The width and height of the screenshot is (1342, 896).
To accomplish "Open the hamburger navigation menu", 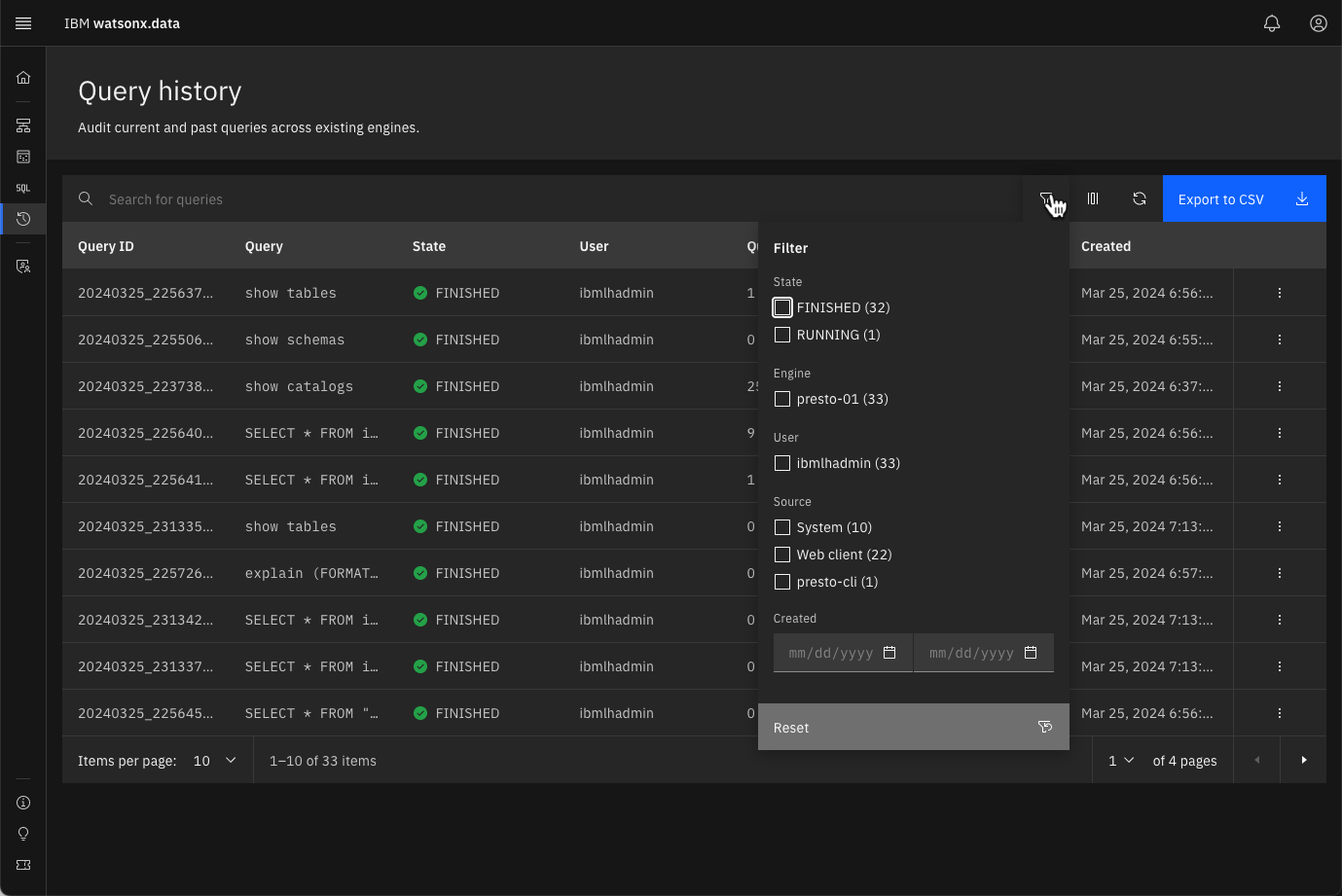I will (23, 23).
